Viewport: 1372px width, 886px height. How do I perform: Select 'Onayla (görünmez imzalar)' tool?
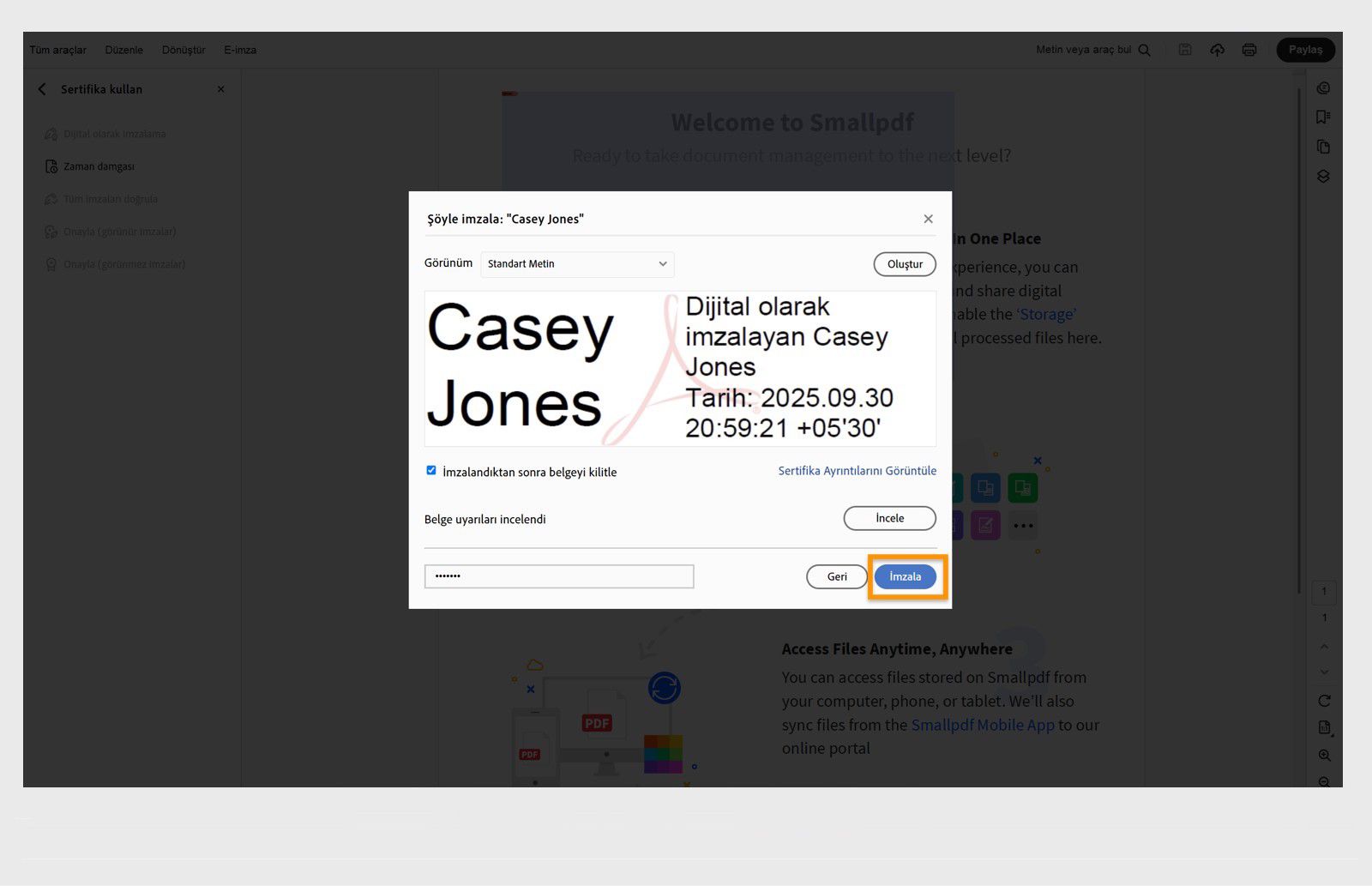[115, 264]
